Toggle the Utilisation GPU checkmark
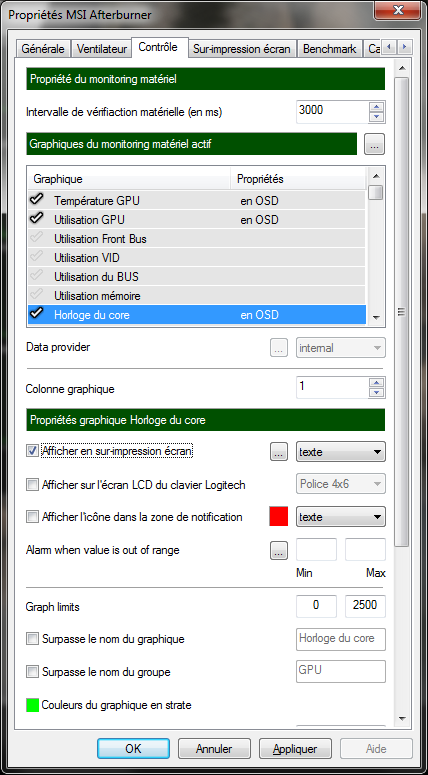Screen dimensions: 428x775 37,219
